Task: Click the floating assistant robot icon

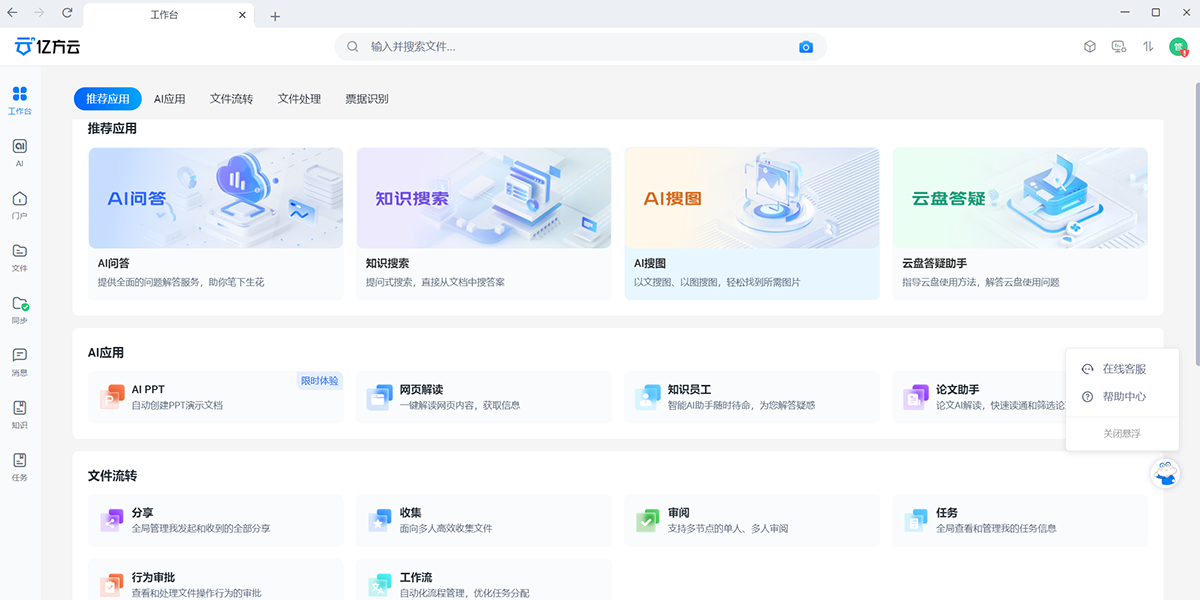Action: click(x=1164, y=473)
